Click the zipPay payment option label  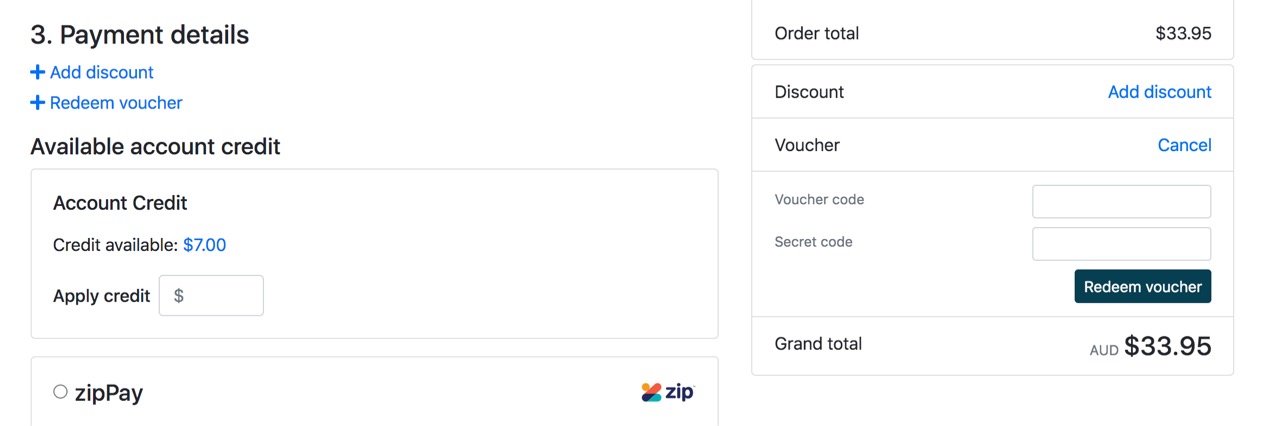108,393
